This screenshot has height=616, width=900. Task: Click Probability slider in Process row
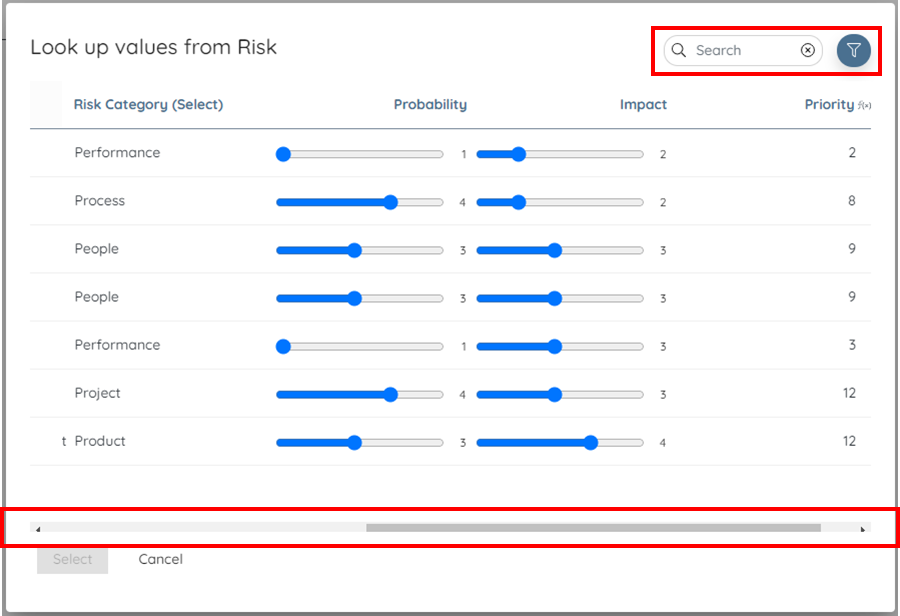point(360,202)
